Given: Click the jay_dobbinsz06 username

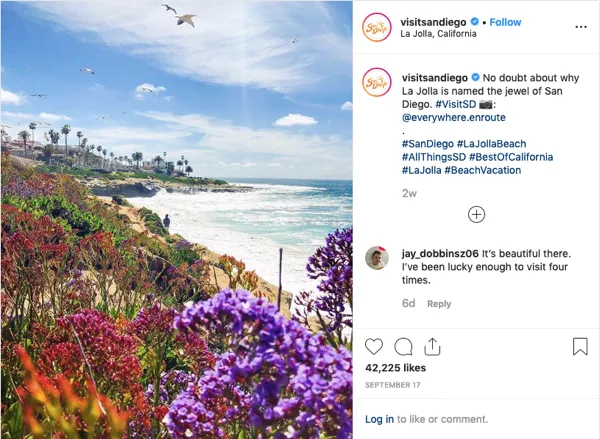Looking at the screenshot, I should 439,252.
